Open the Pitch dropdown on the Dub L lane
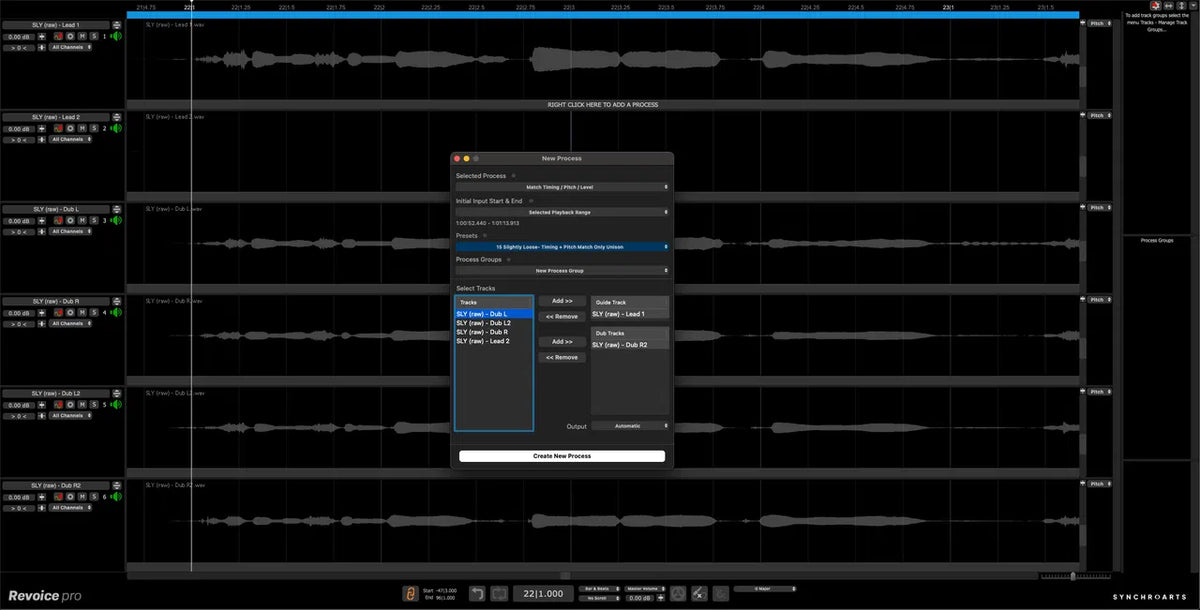This screenshot has width=1200, height=610. [x=1096, y=207]
